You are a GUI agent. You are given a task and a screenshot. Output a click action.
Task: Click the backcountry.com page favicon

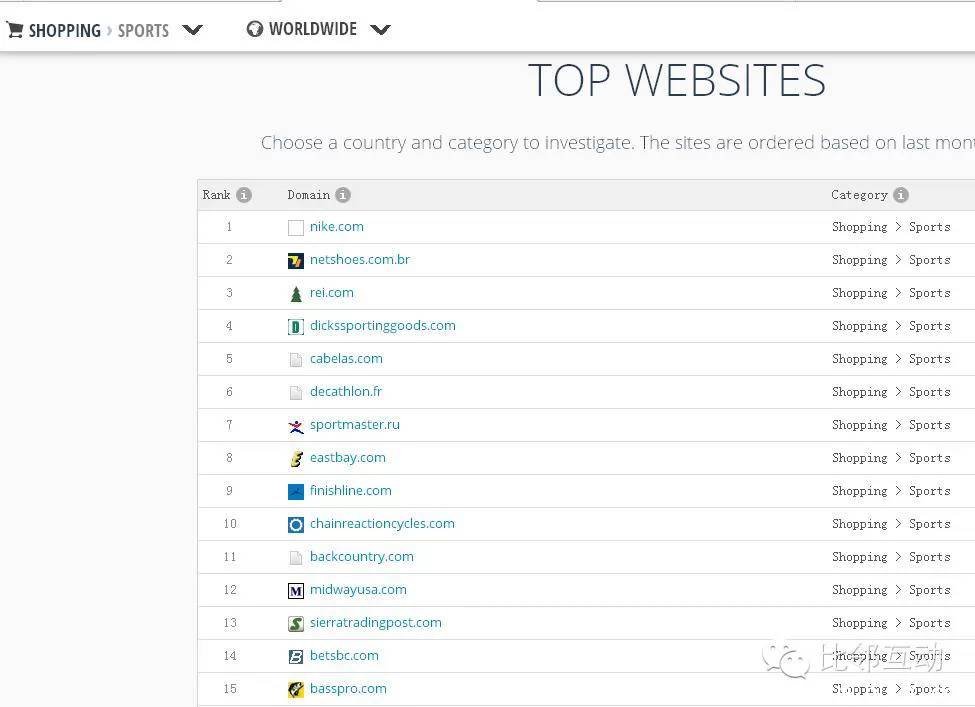296,557
